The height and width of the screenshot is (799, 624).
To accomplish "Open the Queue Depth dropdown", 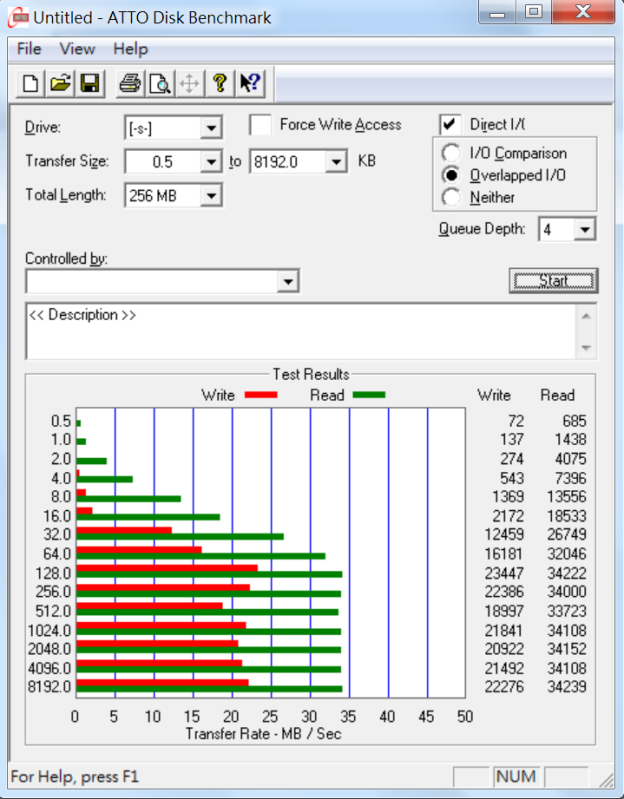I will [585, 229].
